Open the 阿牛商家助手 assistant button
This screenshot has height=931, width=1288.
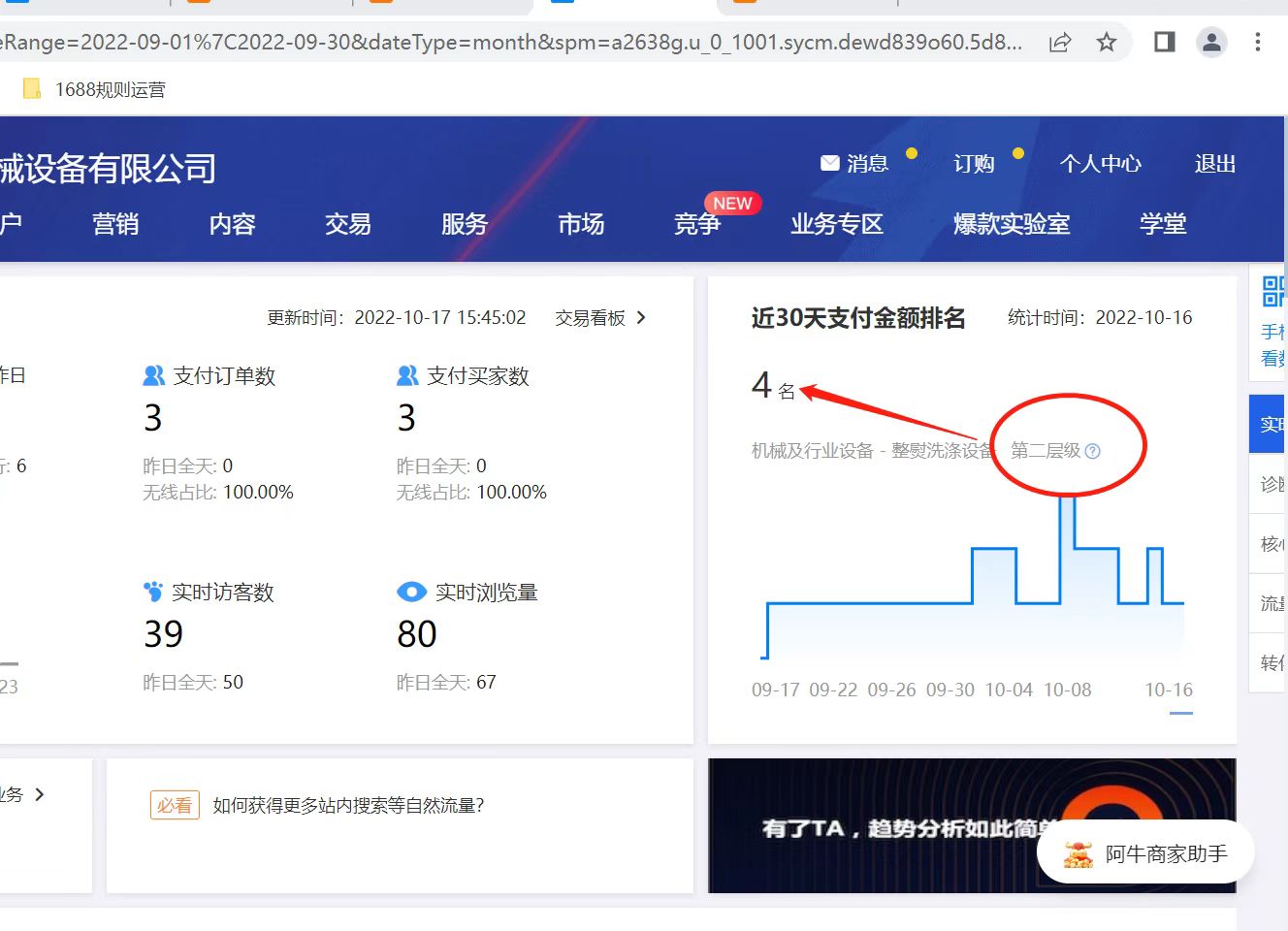tap(1145, 853)
